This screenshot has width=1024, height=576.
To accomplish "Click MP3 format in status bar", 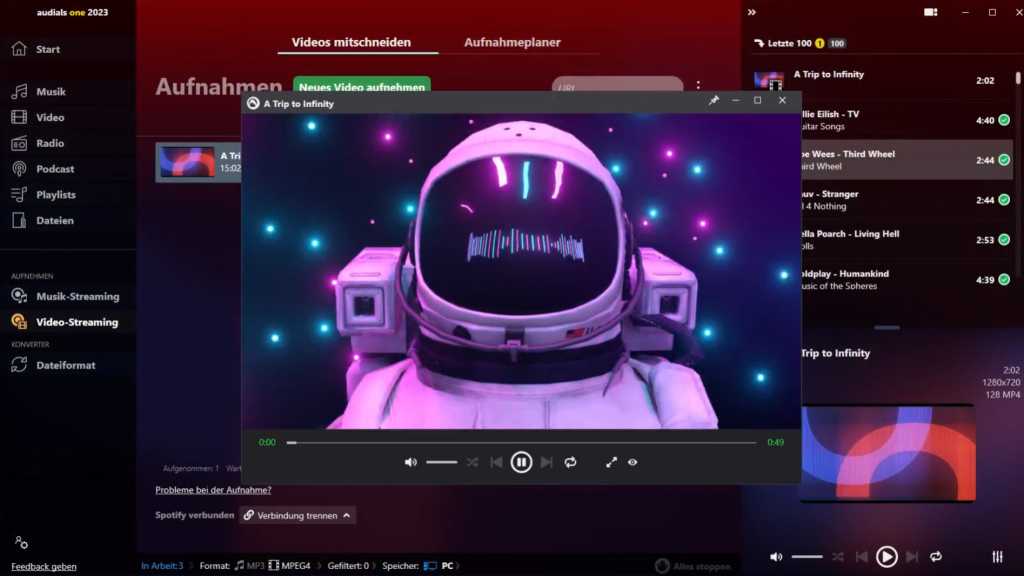I will coord(249,566).
